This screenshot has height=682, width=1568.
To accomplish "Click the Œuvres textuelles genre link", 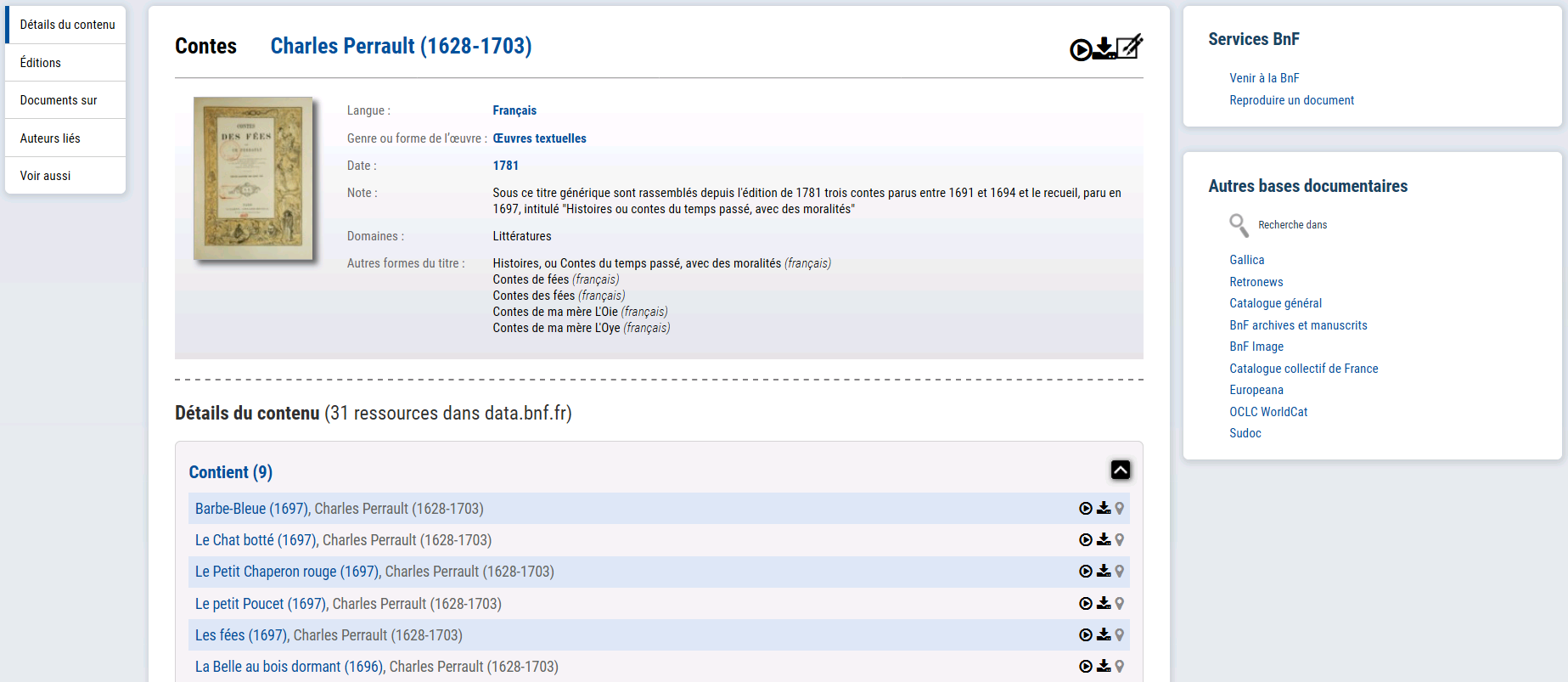I will (539, 138).
